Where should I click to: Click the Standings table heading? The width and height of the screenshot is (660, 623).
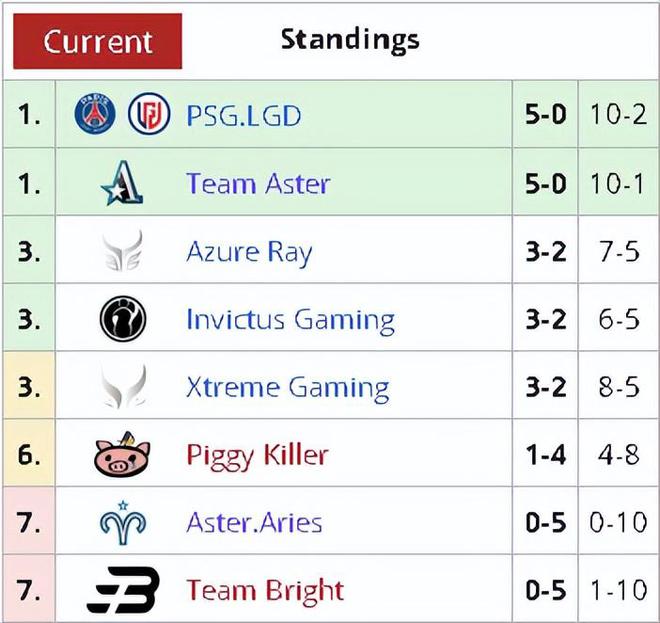coord(350,40)
